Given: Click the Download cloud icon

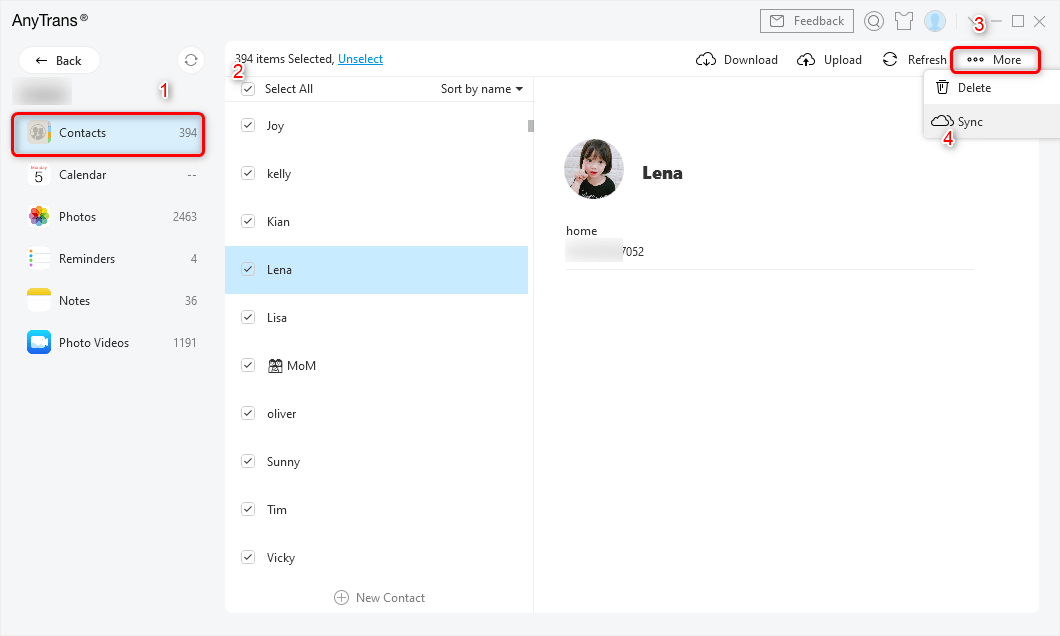Looking at the screenshot, I should (x=706, y=59).
